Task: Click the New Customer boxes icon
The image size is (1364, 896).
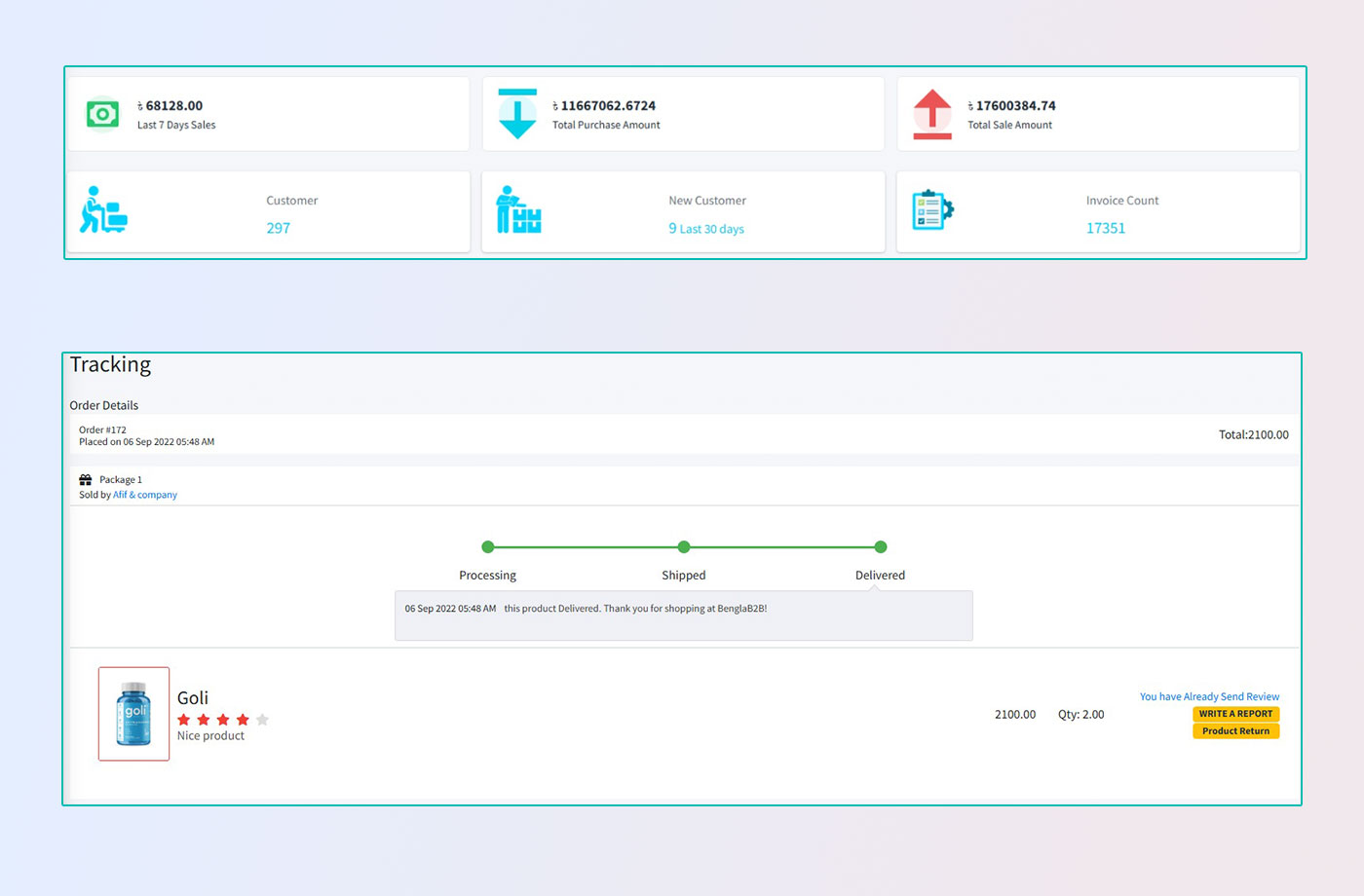Action: tap(518, 210)
